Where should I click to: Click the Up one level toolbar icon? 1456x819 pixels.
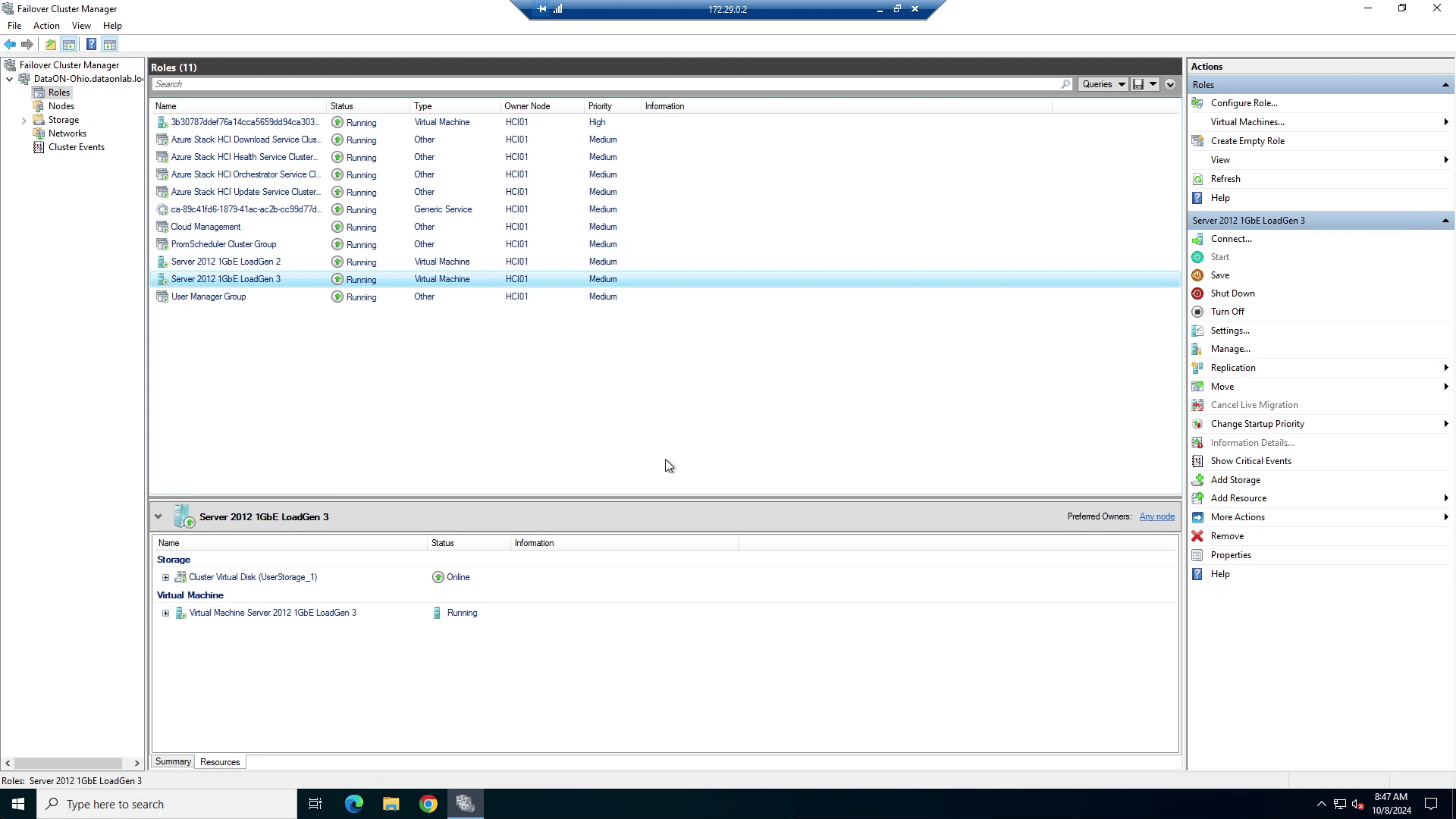(51, 45)
